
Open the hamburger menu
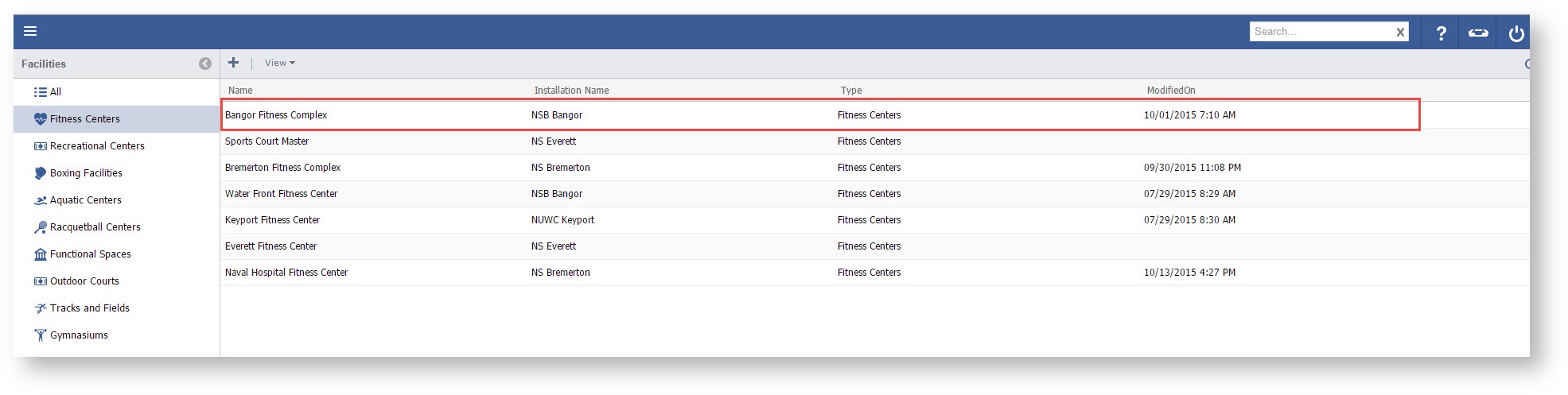30,31
